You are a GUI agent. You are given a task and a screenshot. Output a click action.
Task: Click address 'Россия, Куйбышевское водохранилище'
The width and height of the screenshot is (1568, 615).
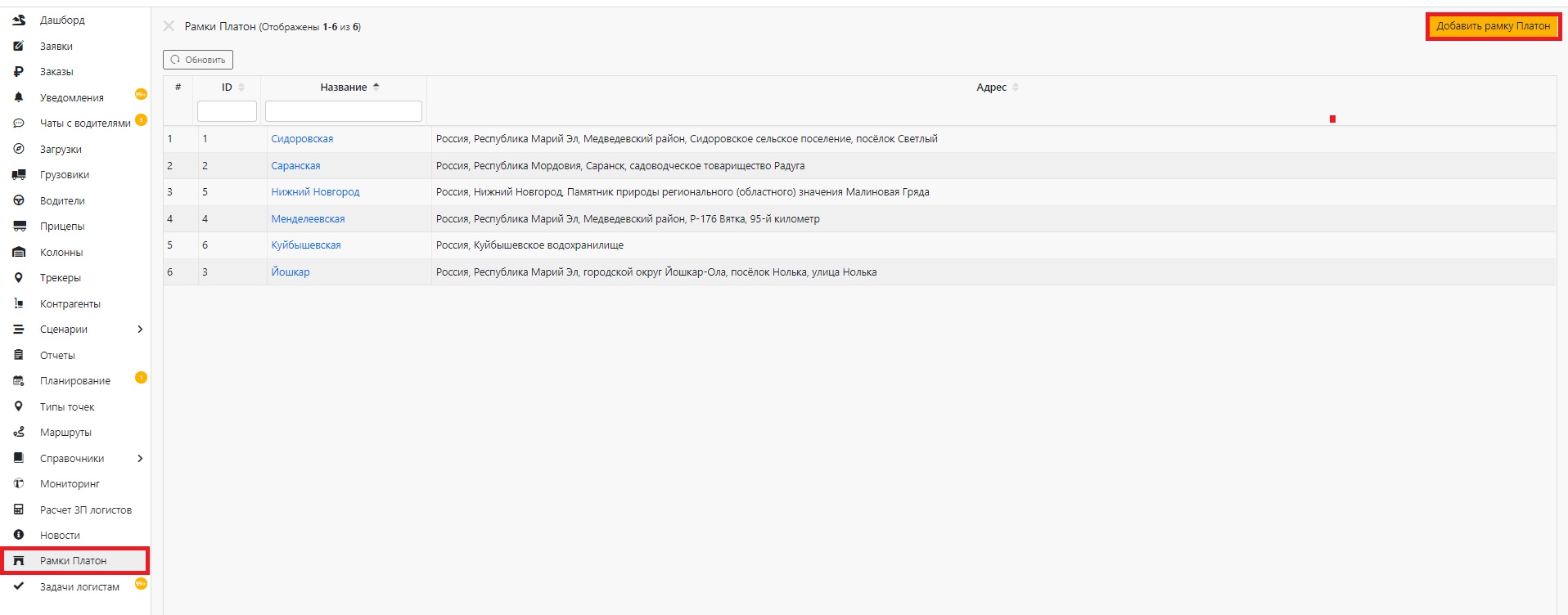coord(529,245)
